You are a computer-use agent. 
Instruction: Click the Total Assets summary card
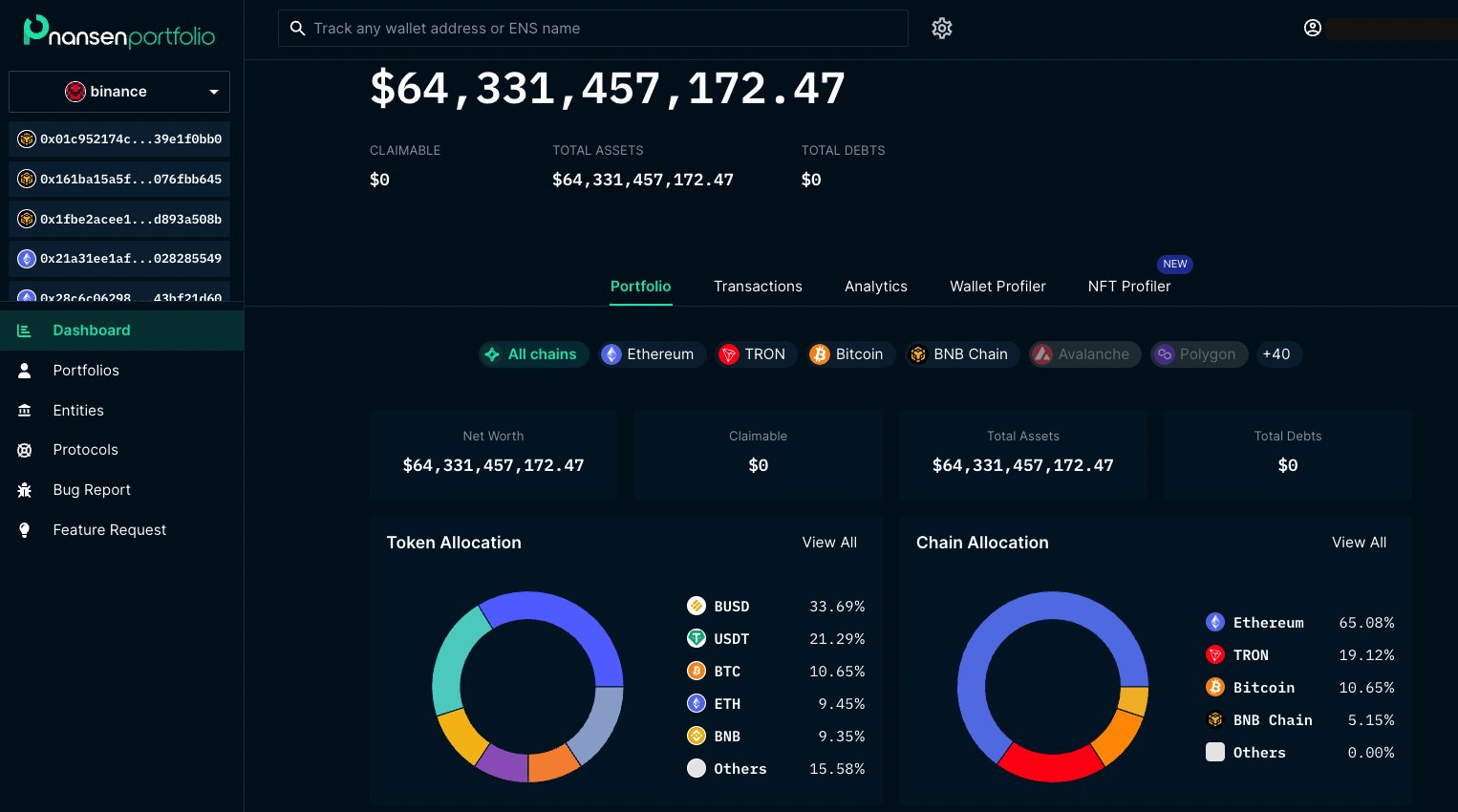pos(1023,454)
